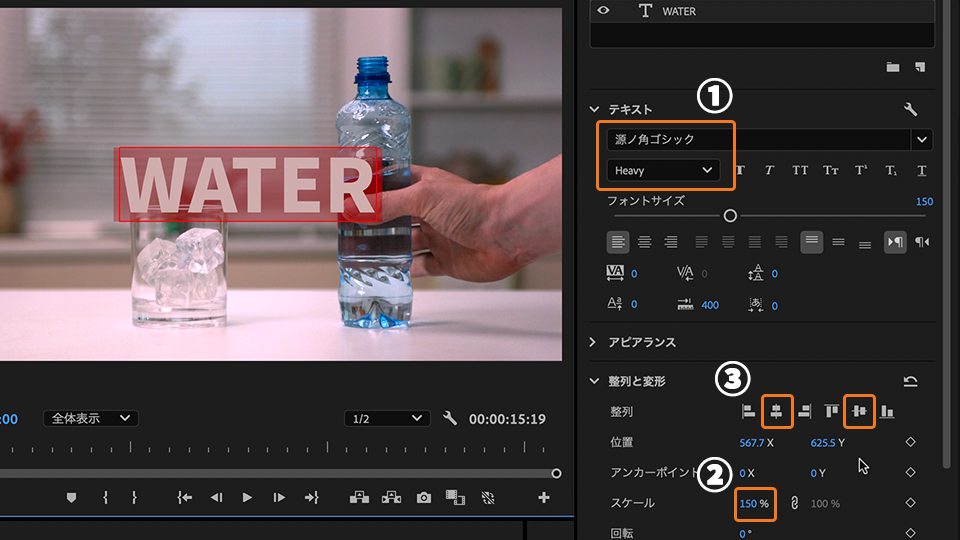Toggle keyframe for アンカーポイント
Screen dimensions: 960x540
[910, 472]
